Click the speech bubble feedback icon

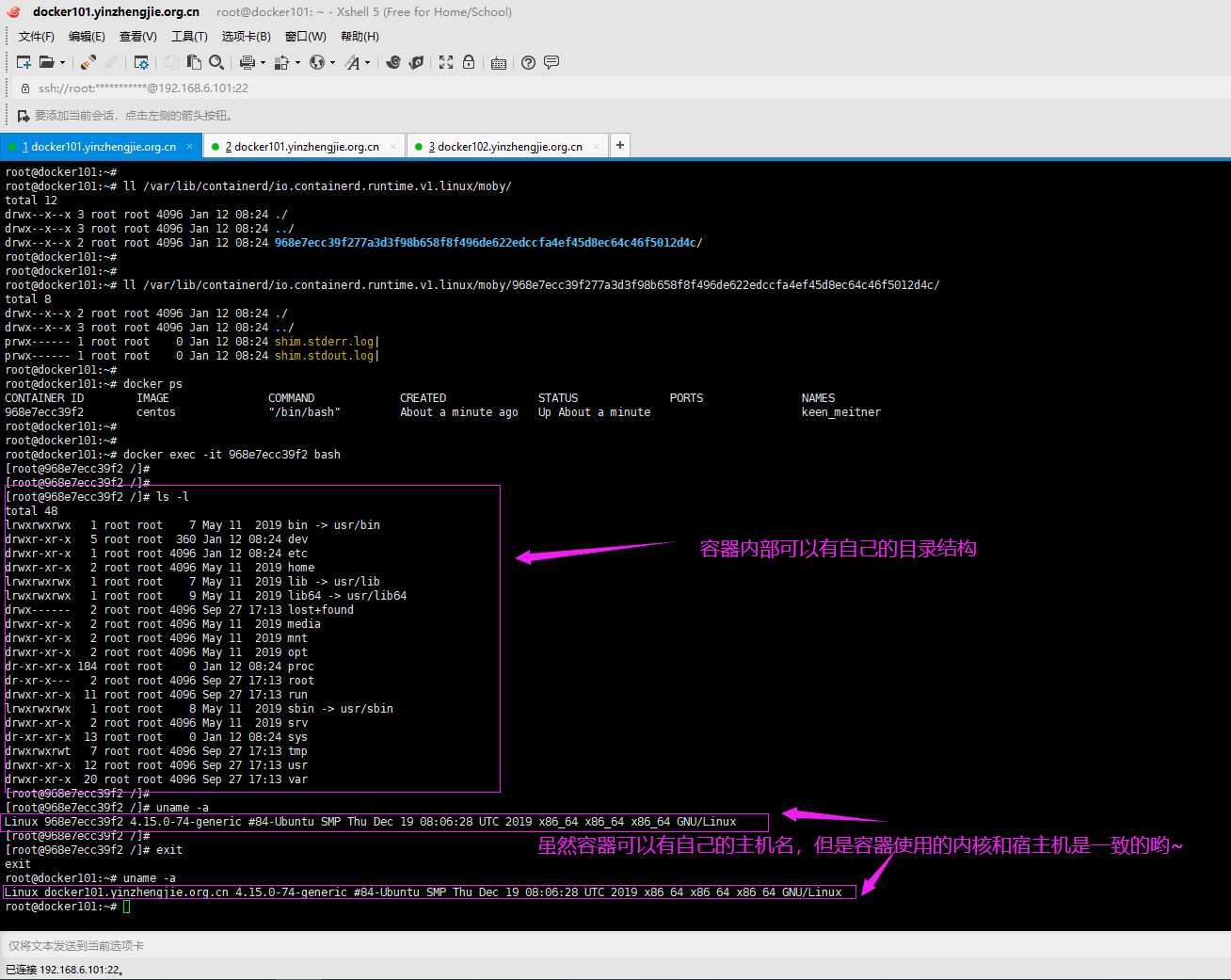coord(552,62)
